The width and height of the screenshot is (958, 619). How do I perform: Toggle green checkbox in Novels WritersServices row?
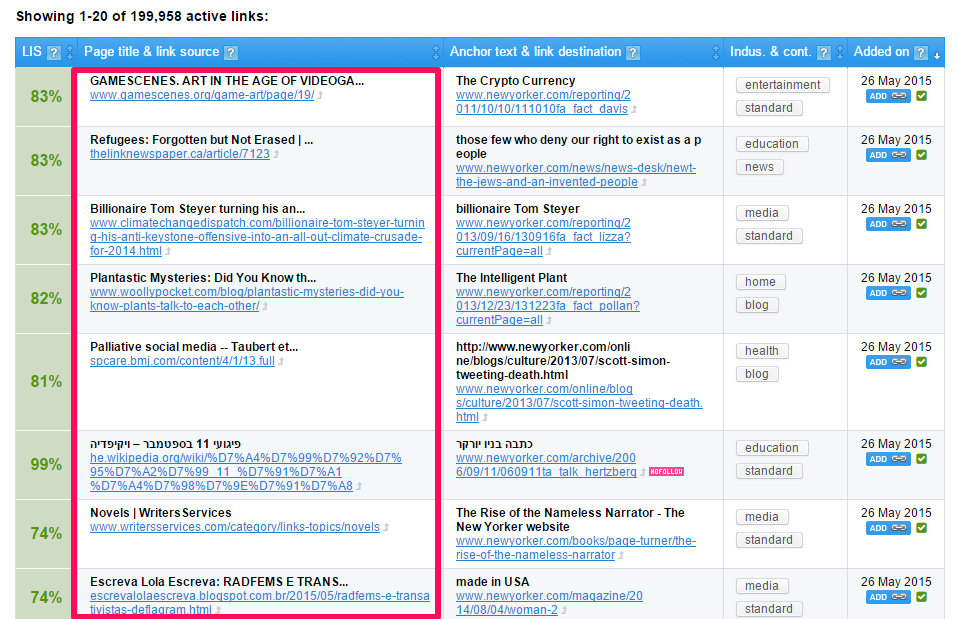click(921, 528)
